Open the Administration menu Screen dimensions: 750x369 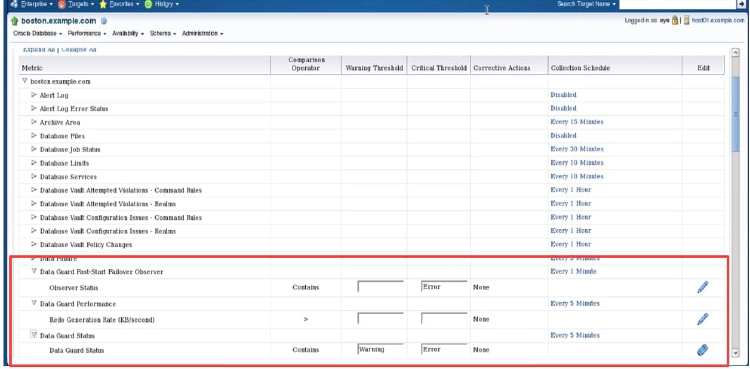tap(203, 34)
